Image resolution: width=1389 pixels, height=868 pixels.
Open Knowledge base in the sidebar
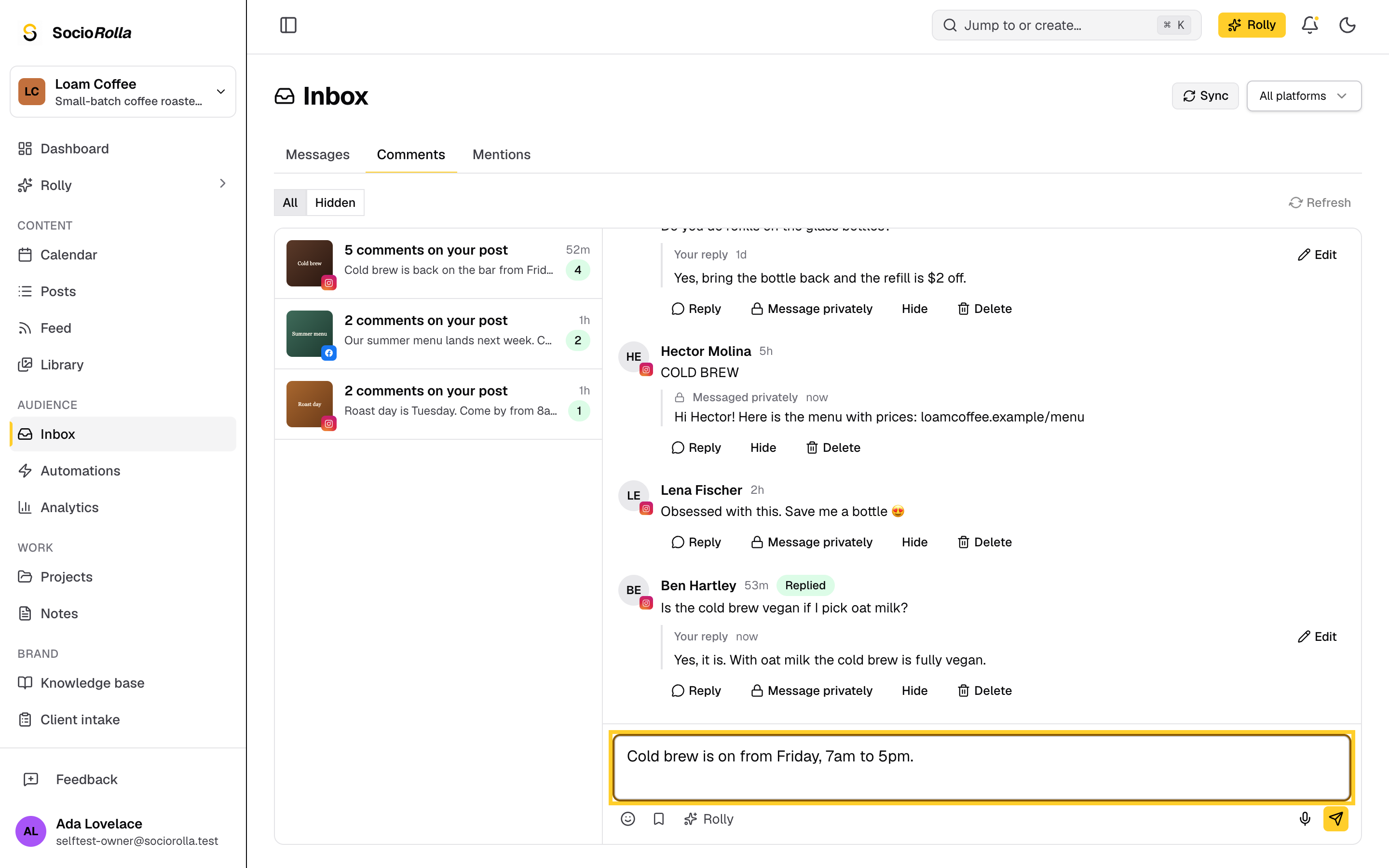coord(123,683)
